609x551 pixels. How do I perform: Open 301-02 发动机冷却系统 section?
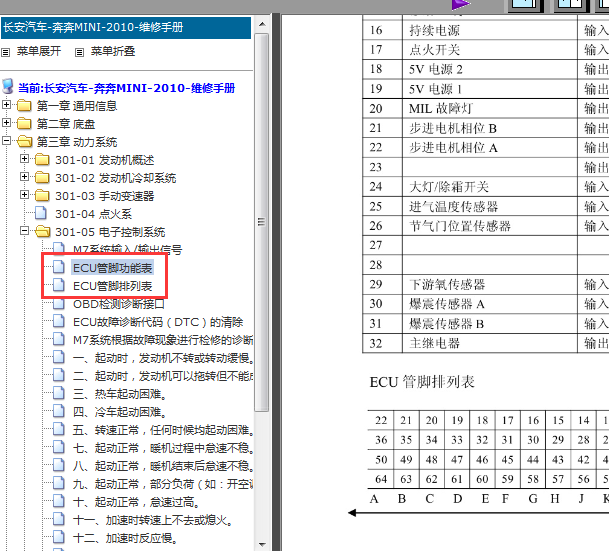(115, 178)
